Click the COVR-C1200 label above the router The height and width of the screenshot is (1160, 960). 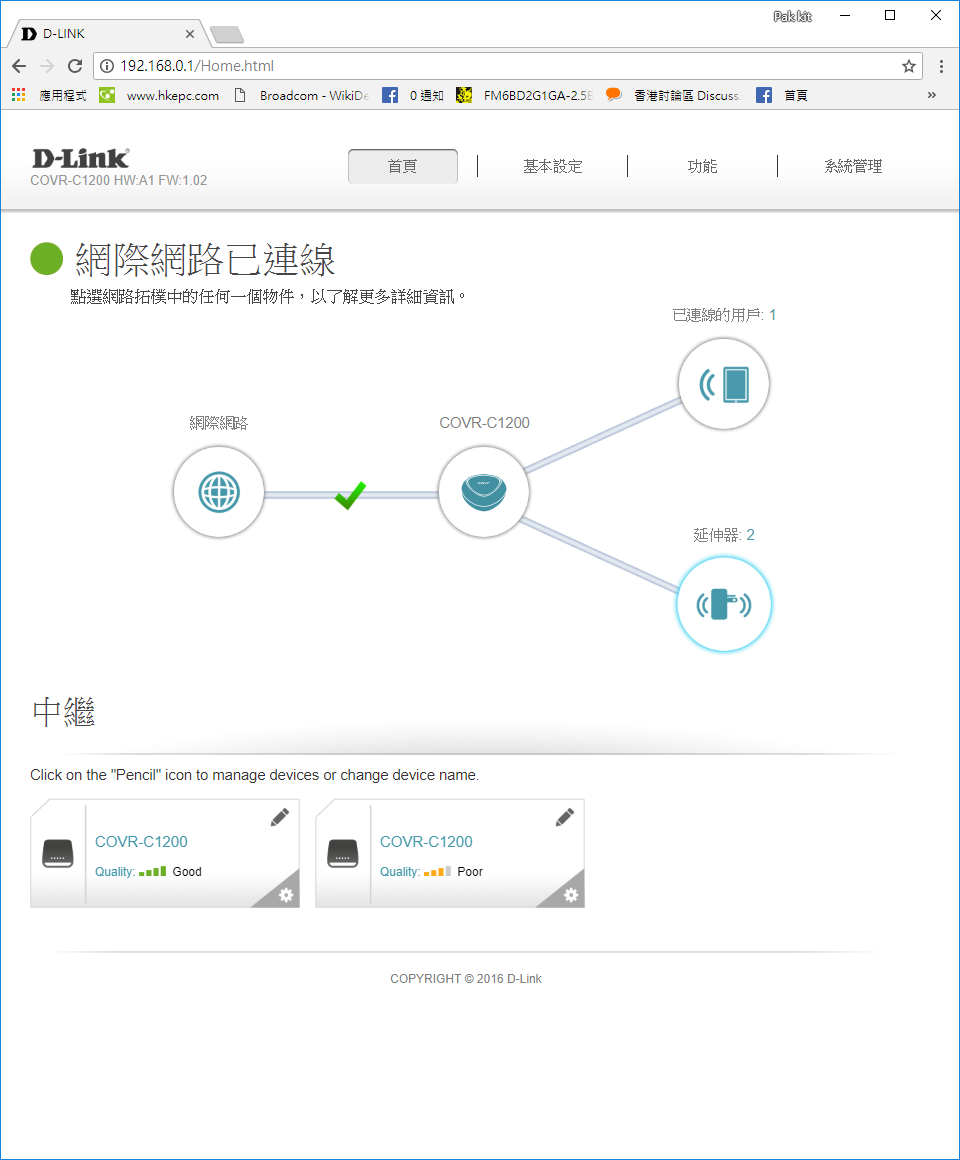484,422
